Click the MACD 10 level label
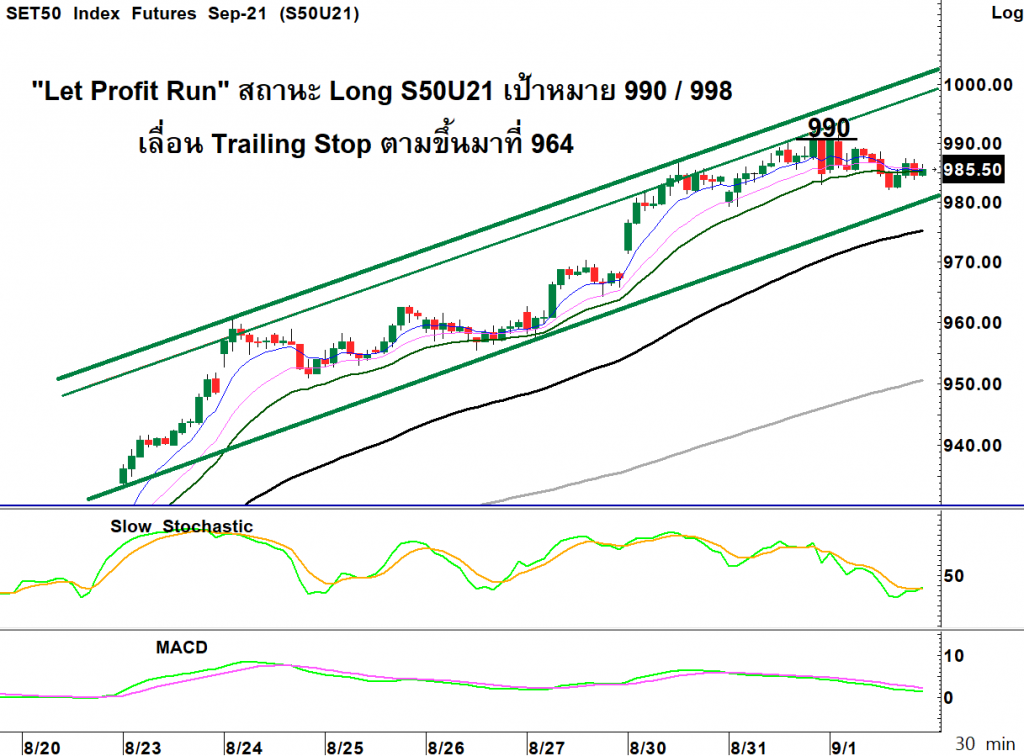 click(x=953, y=656)
